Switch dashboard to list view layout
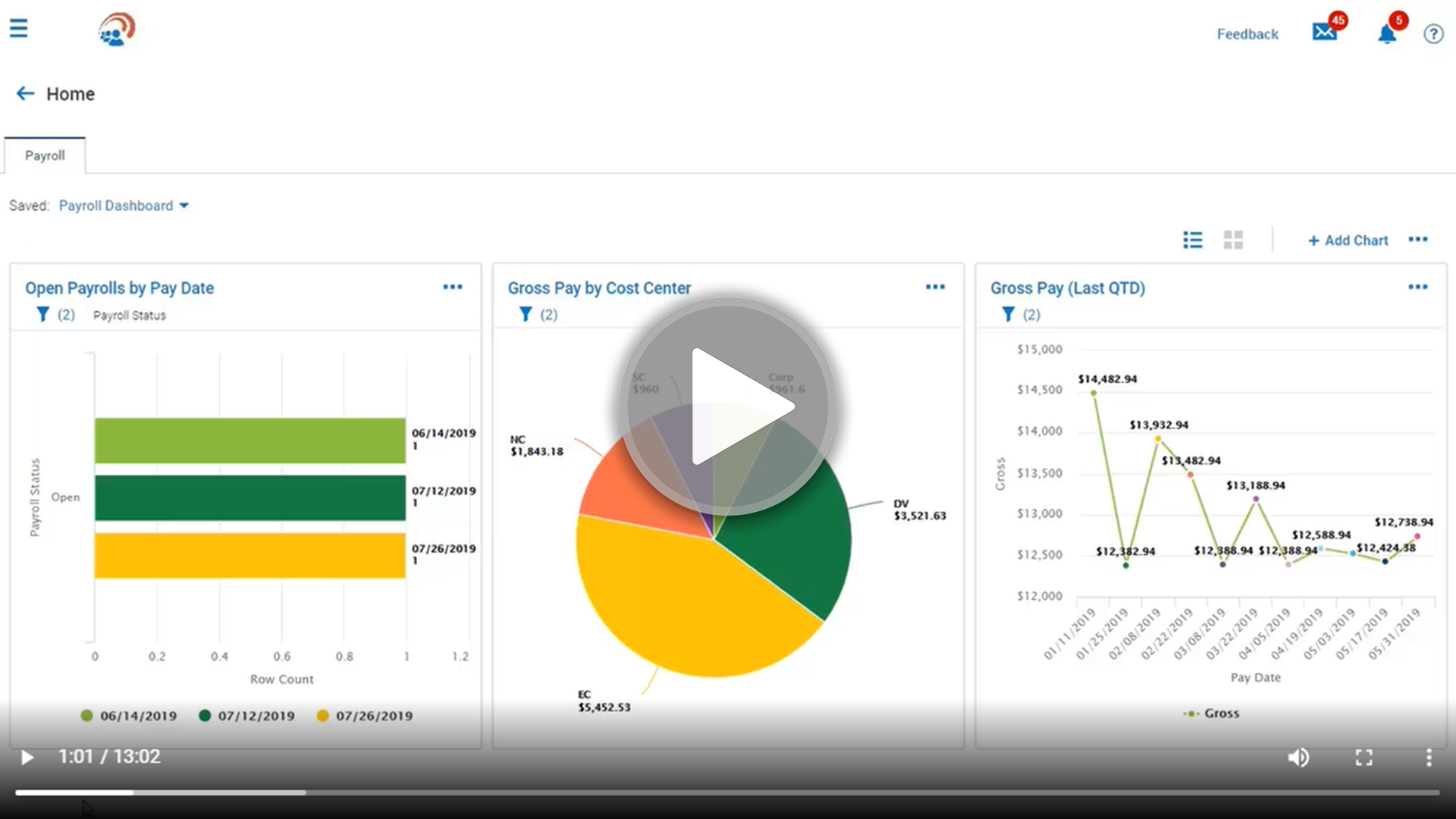Image resolution: width=1456 pixels, height=819 pixels. [x=1192, y=240]
